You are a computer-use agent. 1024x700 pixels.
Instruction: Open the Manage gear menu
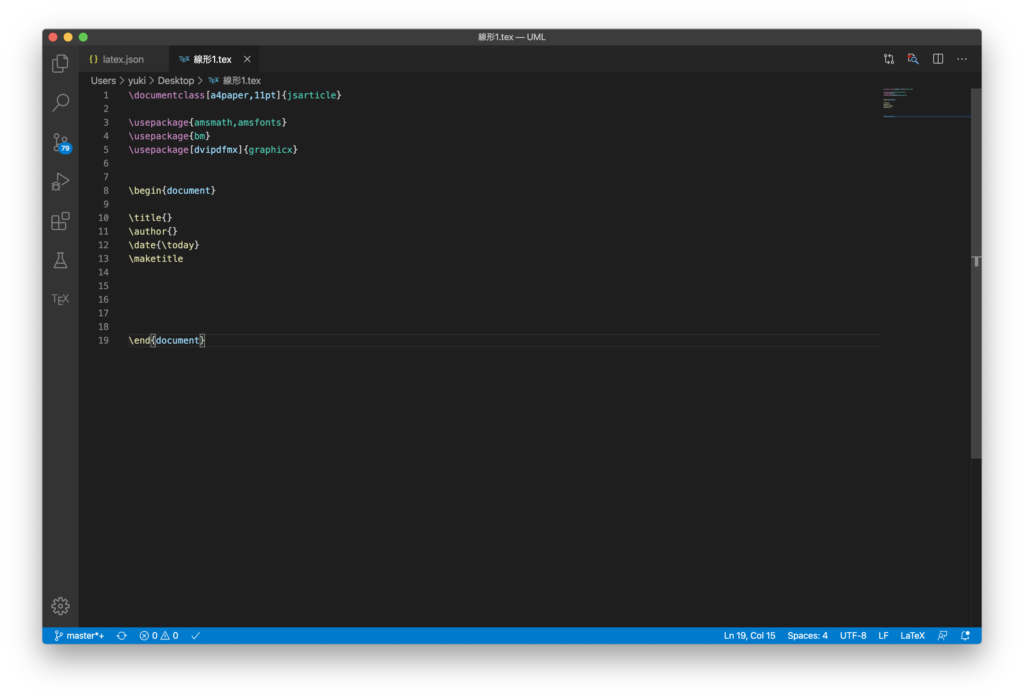coord(60,605)
